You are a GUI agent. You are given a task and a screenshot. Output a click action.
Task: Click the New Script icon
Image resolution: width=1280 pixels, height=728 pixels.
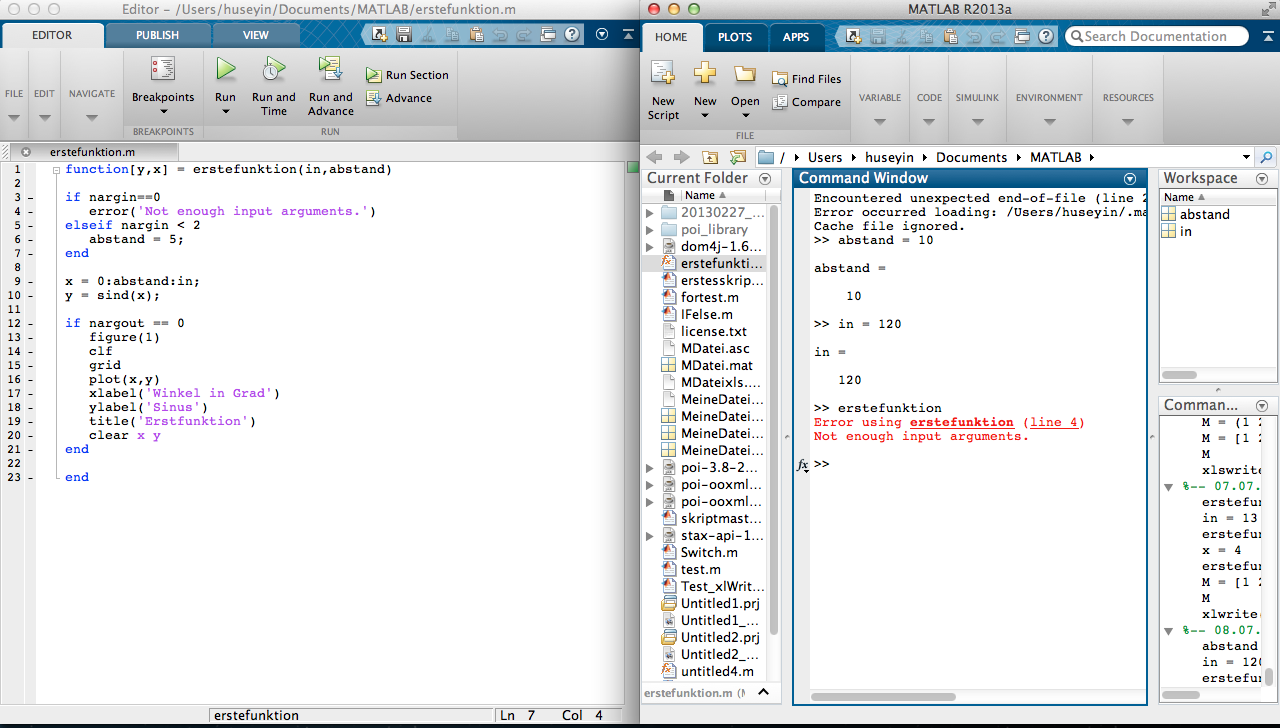tap(663, 74)
